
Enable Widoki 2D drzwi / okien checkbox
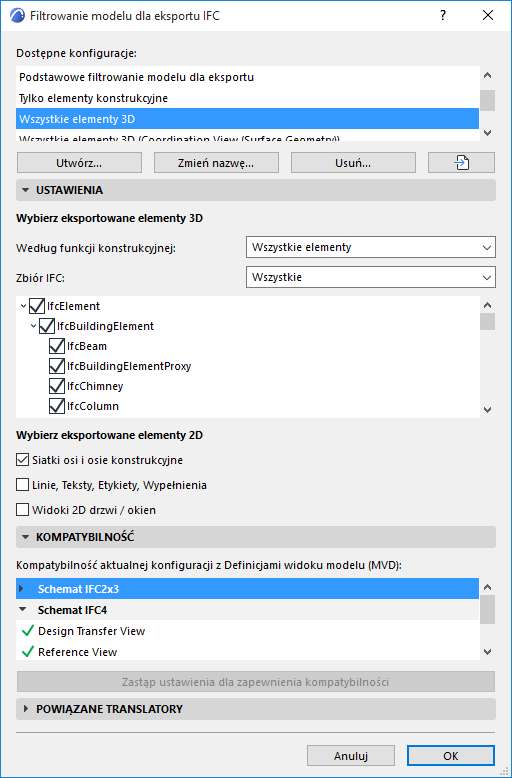tap(22, 510)
